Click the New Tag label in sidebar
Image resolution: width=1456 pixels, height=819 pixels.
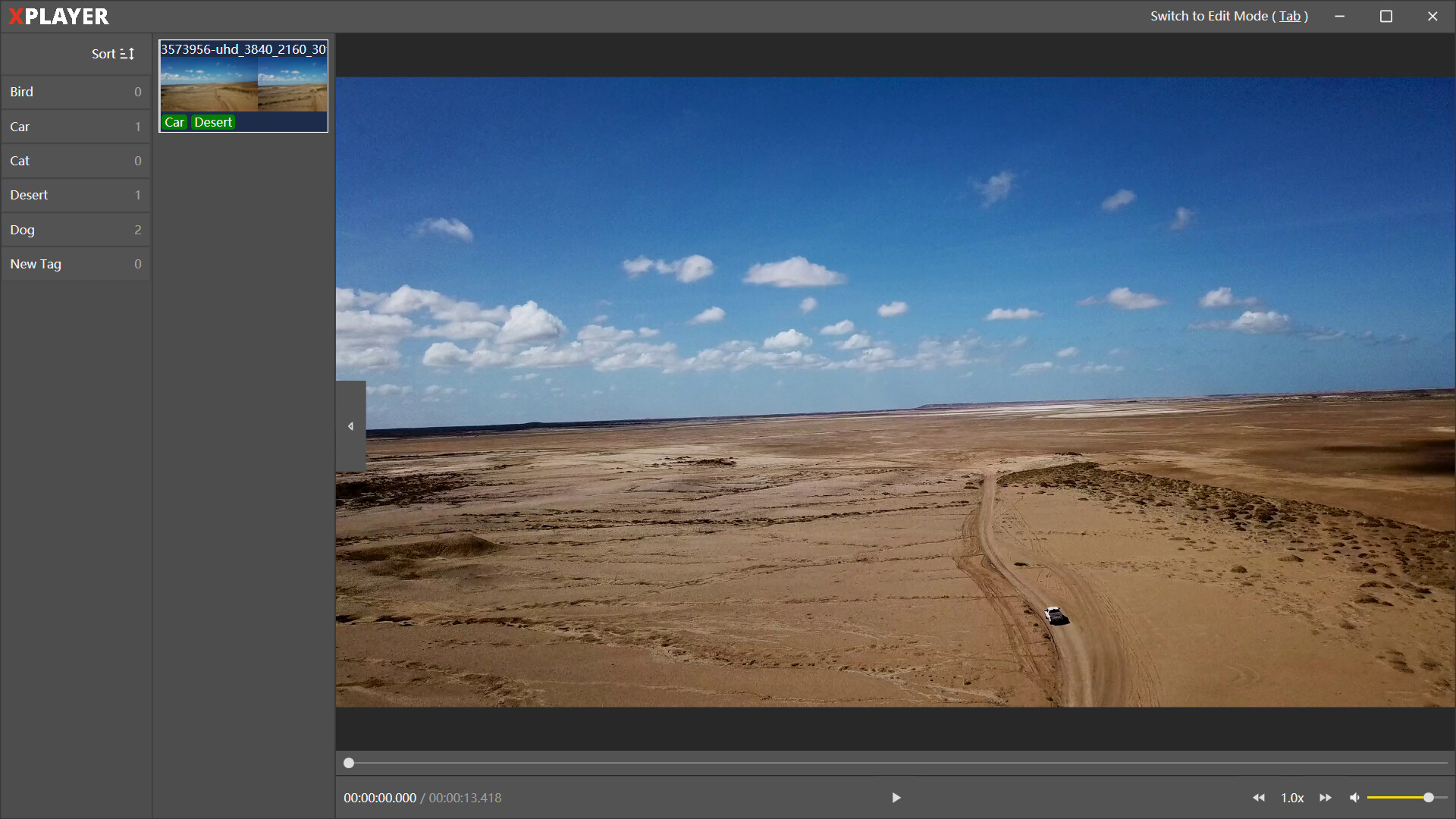pyautogui.click(x=35, y=263)
